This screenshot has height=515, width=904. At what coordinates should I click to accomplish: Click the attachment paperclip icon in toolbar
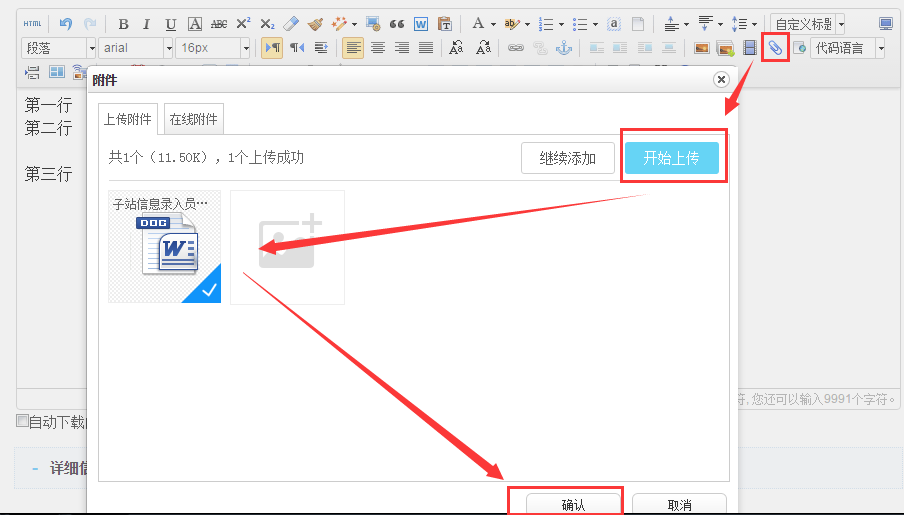point(775,47)
